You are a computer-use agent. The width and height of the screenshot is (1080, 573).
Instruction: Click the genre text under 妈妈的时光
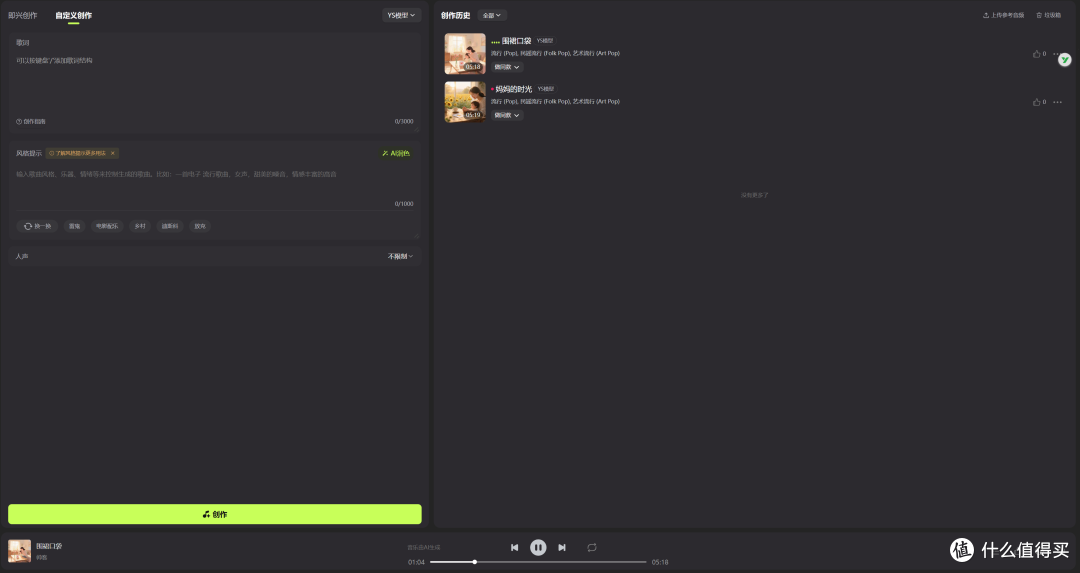pyautogui.click(x=555, y=101)
